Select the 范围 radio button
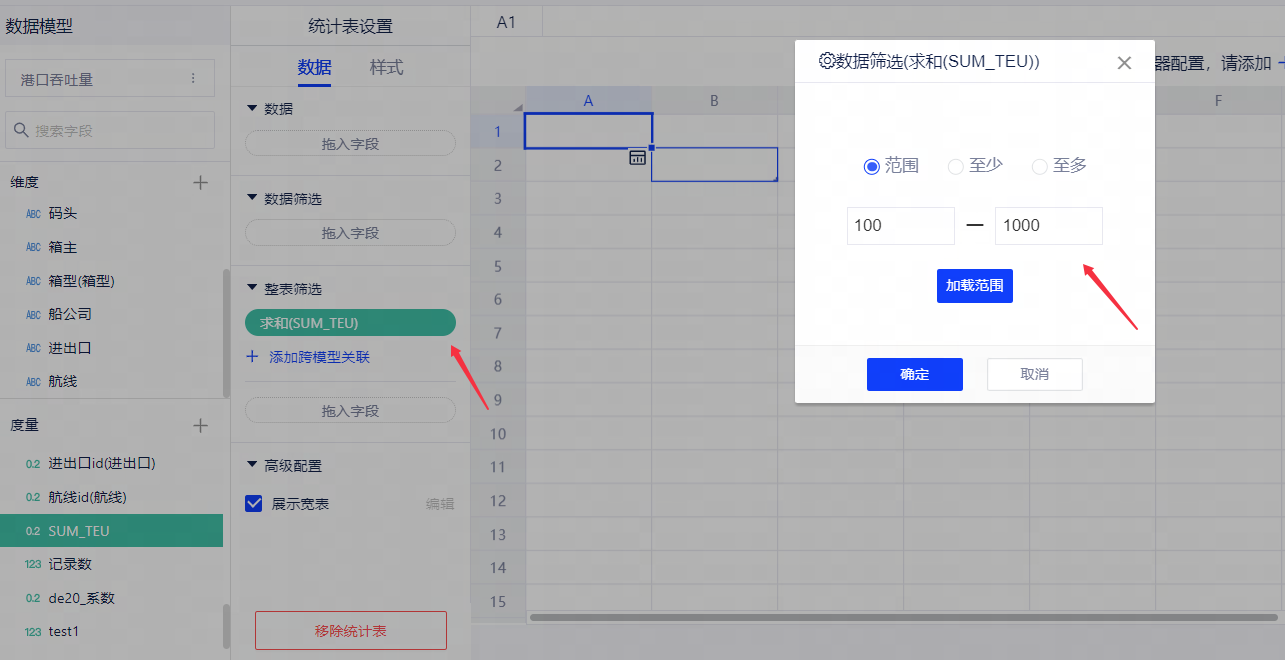 tap(871, 167)
